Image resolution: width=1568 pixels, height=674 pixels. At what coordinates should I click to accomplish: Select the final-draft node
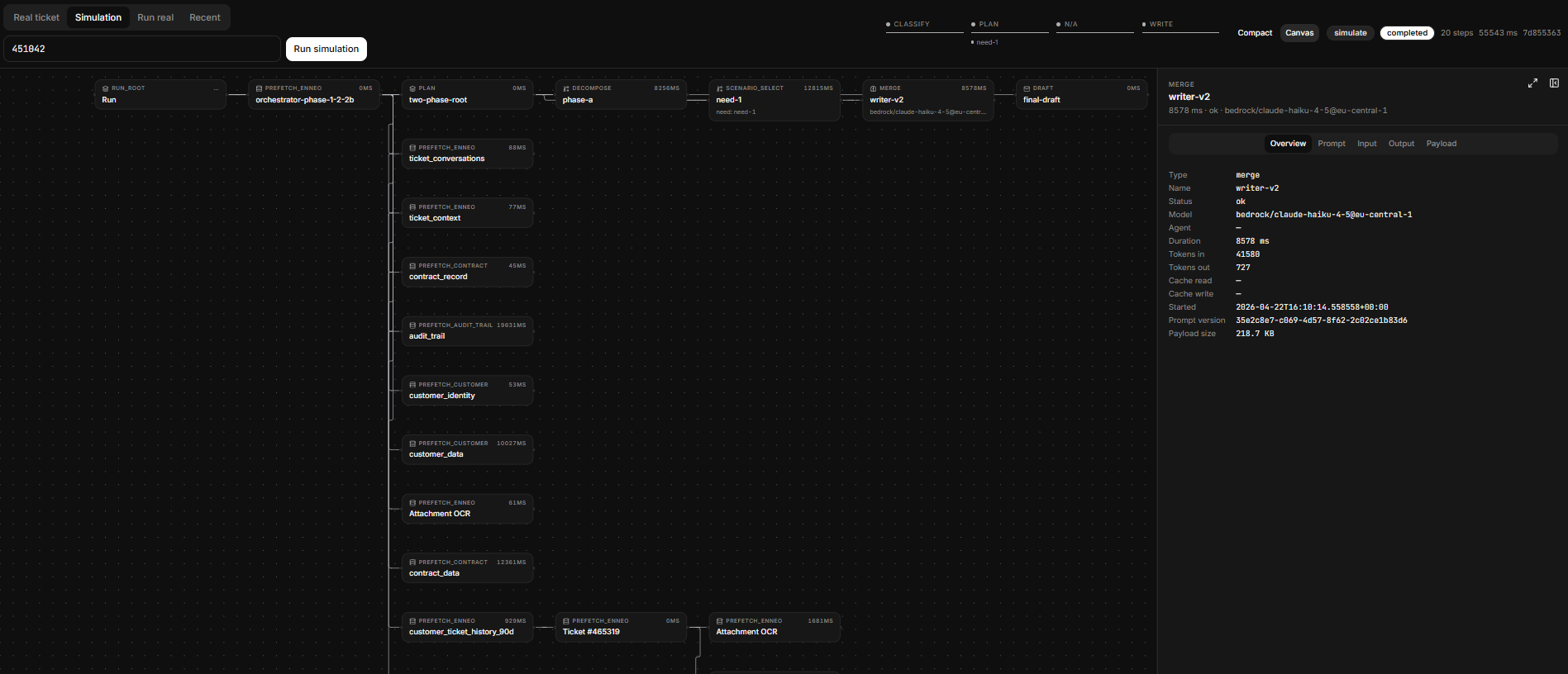click(x=1081, y=94)
